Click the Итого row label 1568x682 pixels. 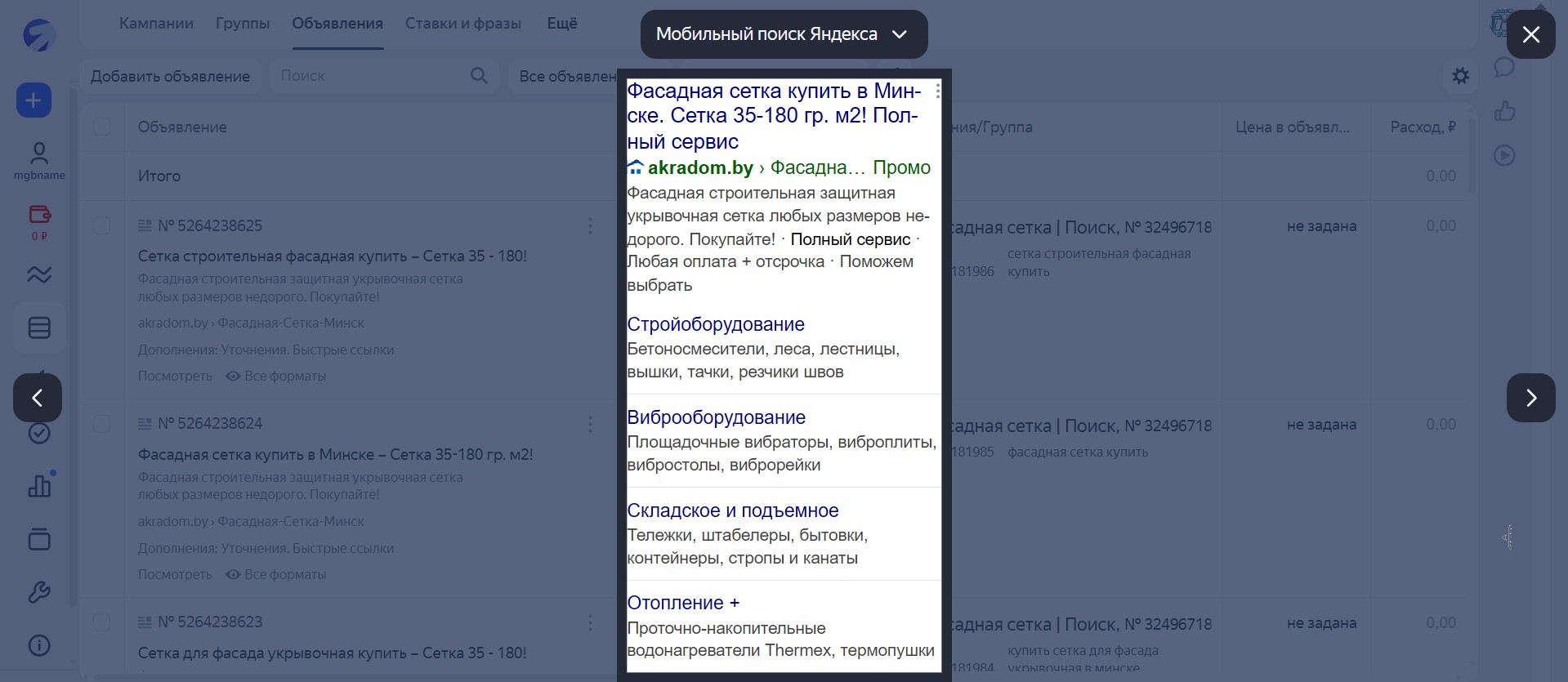point(159,176)
